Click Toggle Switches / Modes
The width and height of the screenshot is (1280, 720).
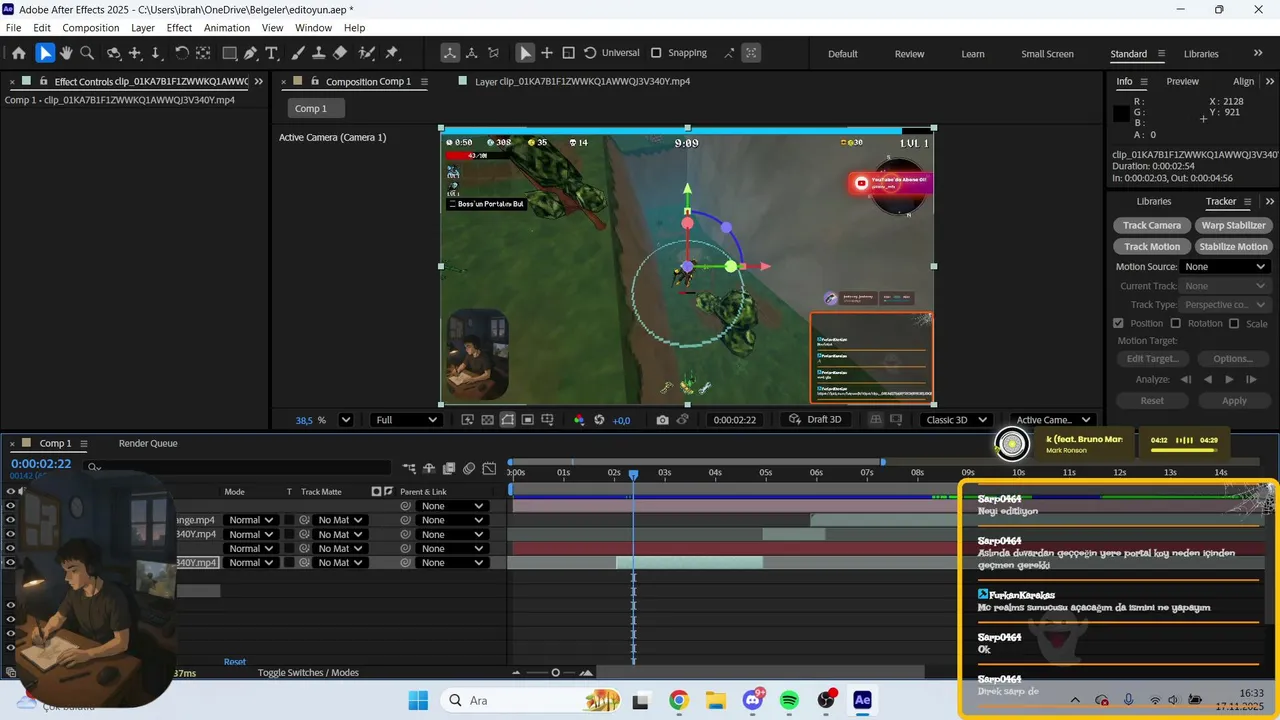[308, 673]
